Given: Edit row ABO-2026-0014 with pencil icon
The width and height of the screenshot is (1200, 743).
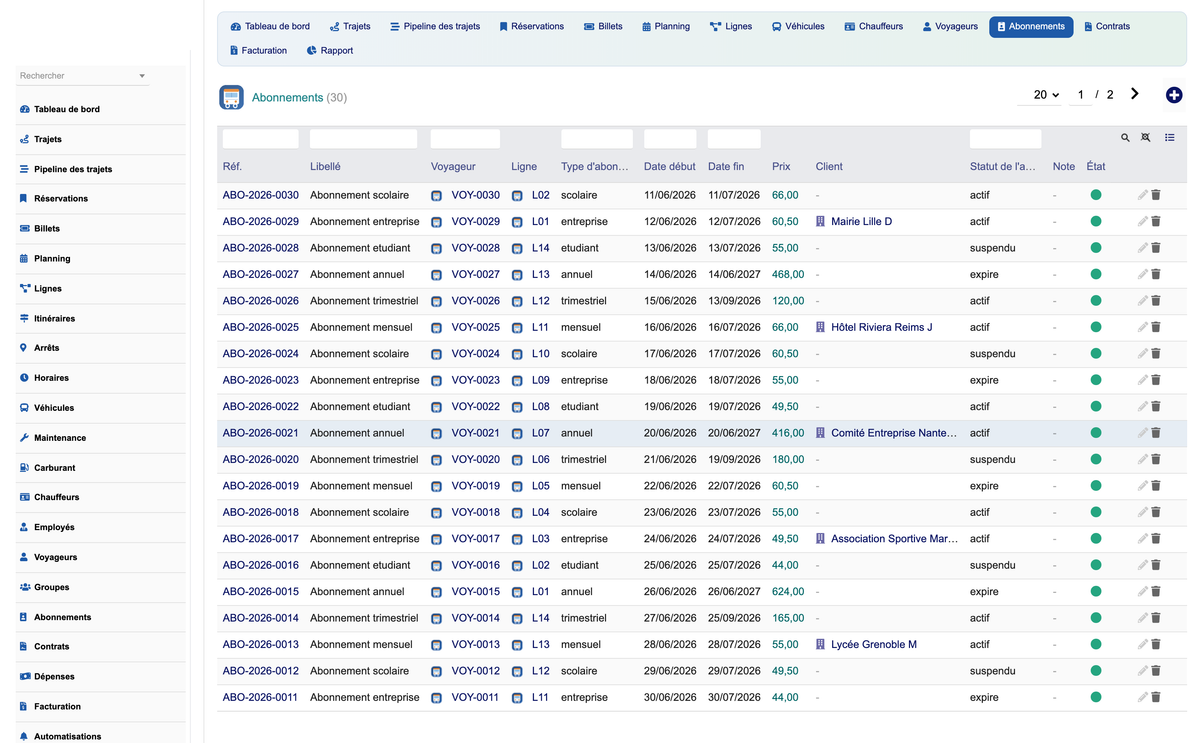Looking at the screenshot, I should pos(1143,618).
